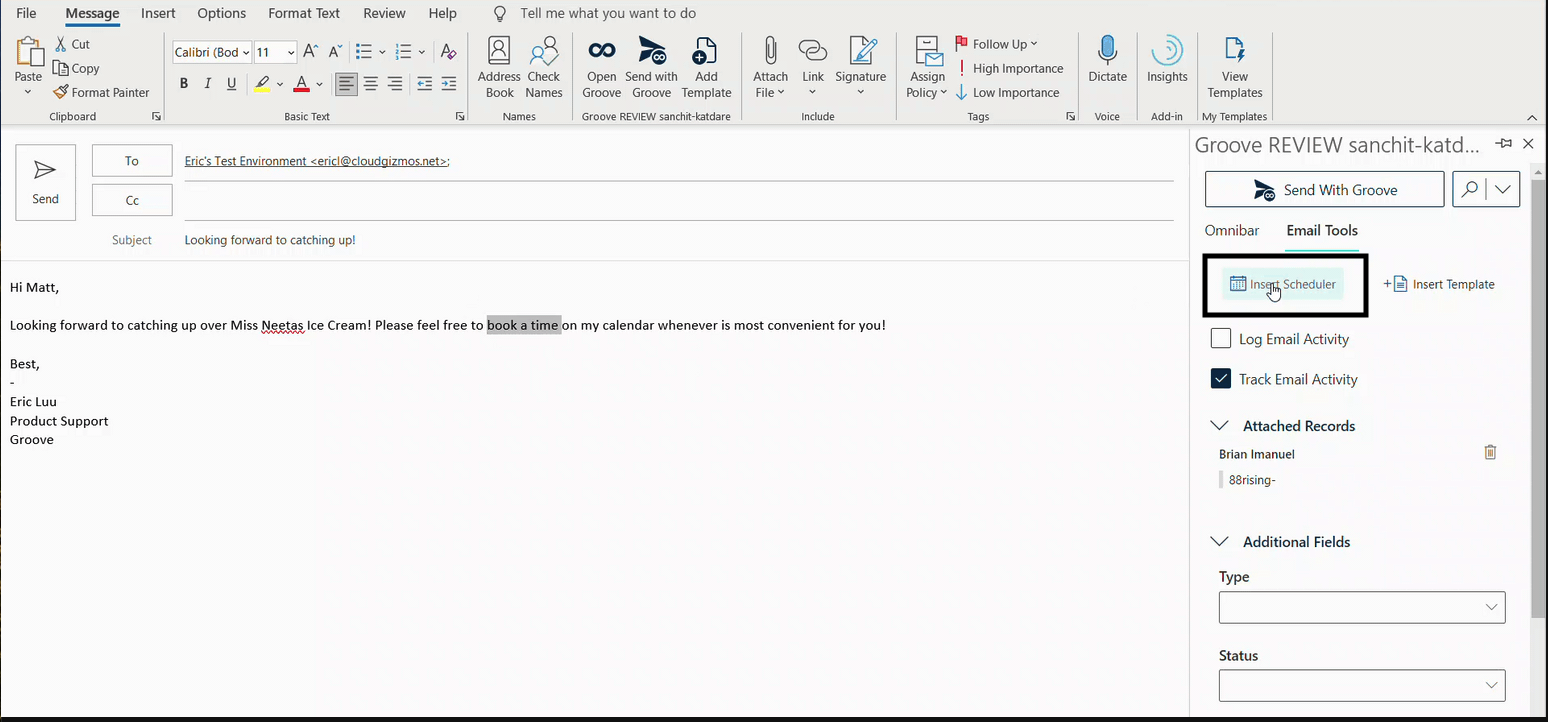Click the Format Painter tool

pyautogui.click(x=101, y=92)
